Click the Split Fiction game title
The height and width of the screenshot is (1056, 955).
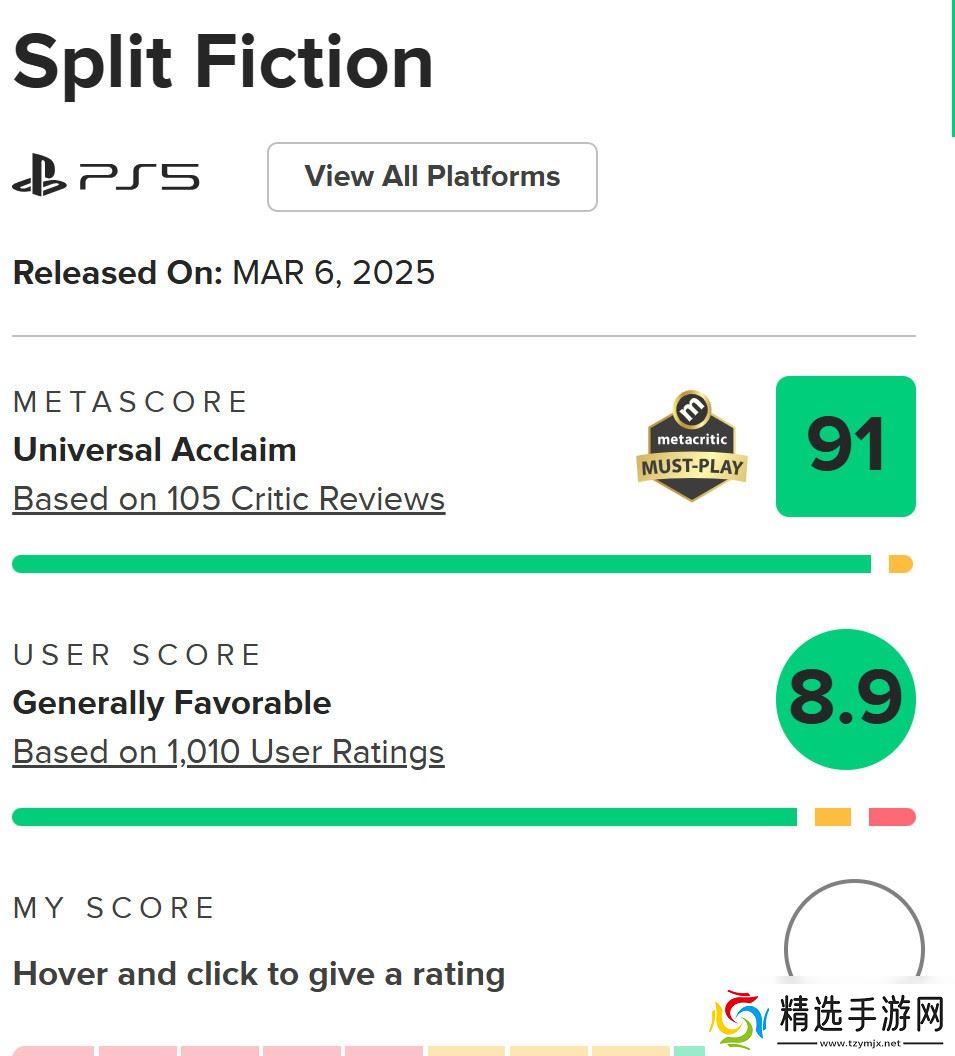point(222,62)
